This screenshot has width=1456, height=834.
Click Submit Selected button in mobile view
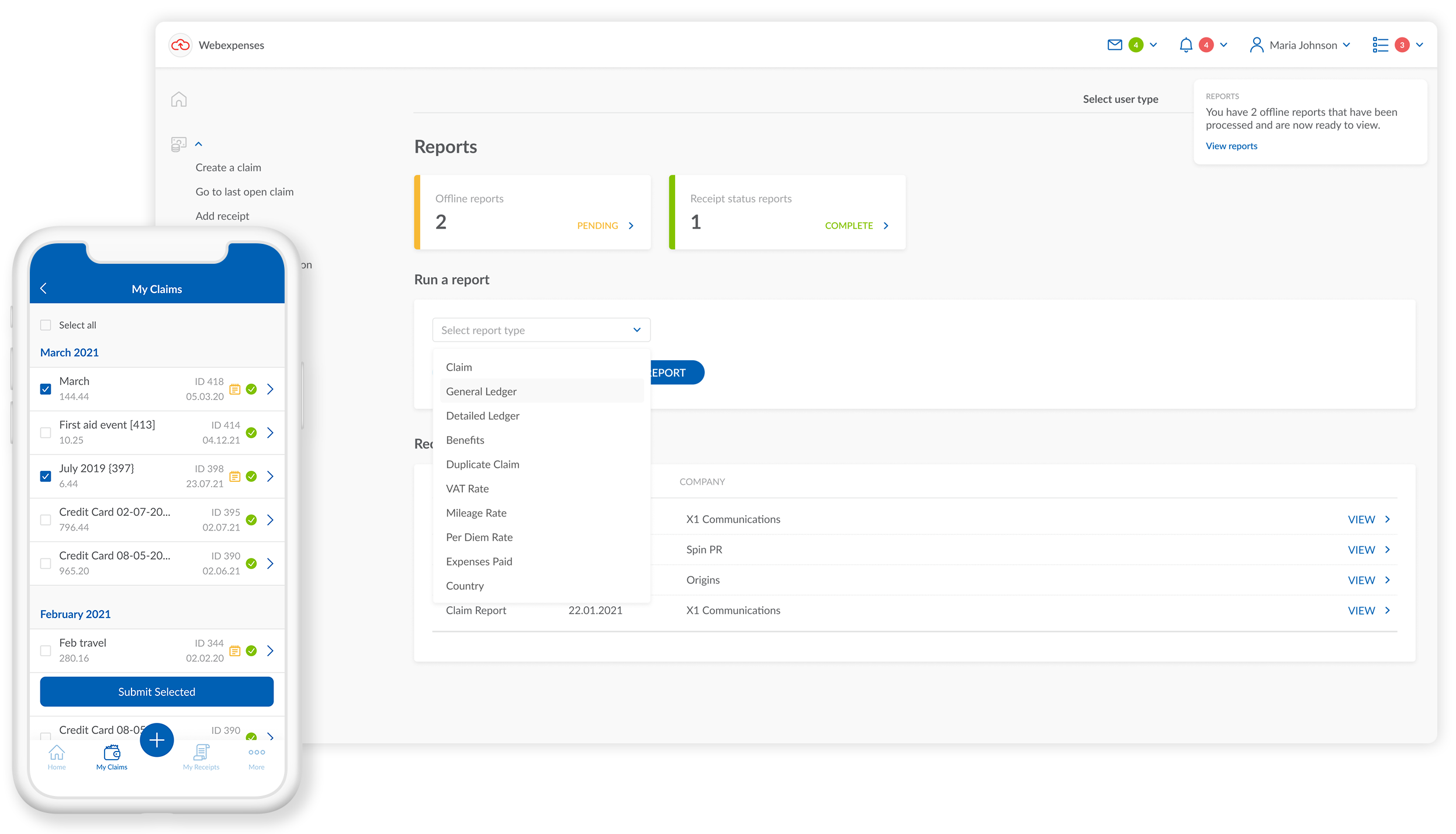click(x=157, y=692)
